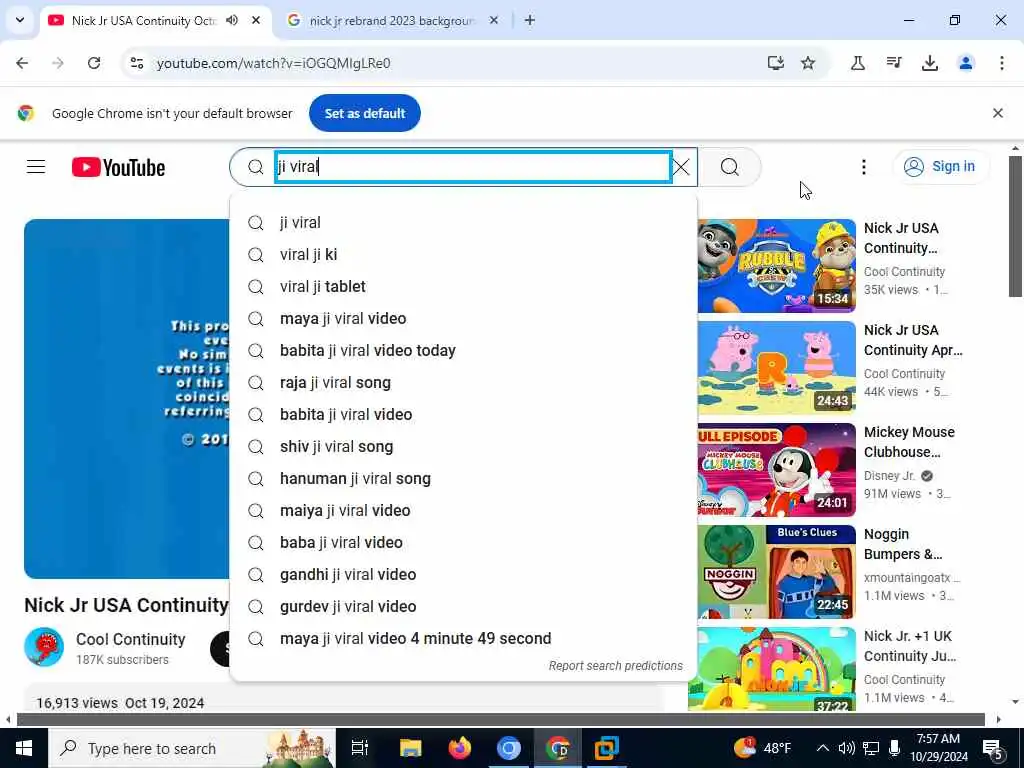Open the Windows Start menu
The image size is (1024, 768).
pos(24,748)
